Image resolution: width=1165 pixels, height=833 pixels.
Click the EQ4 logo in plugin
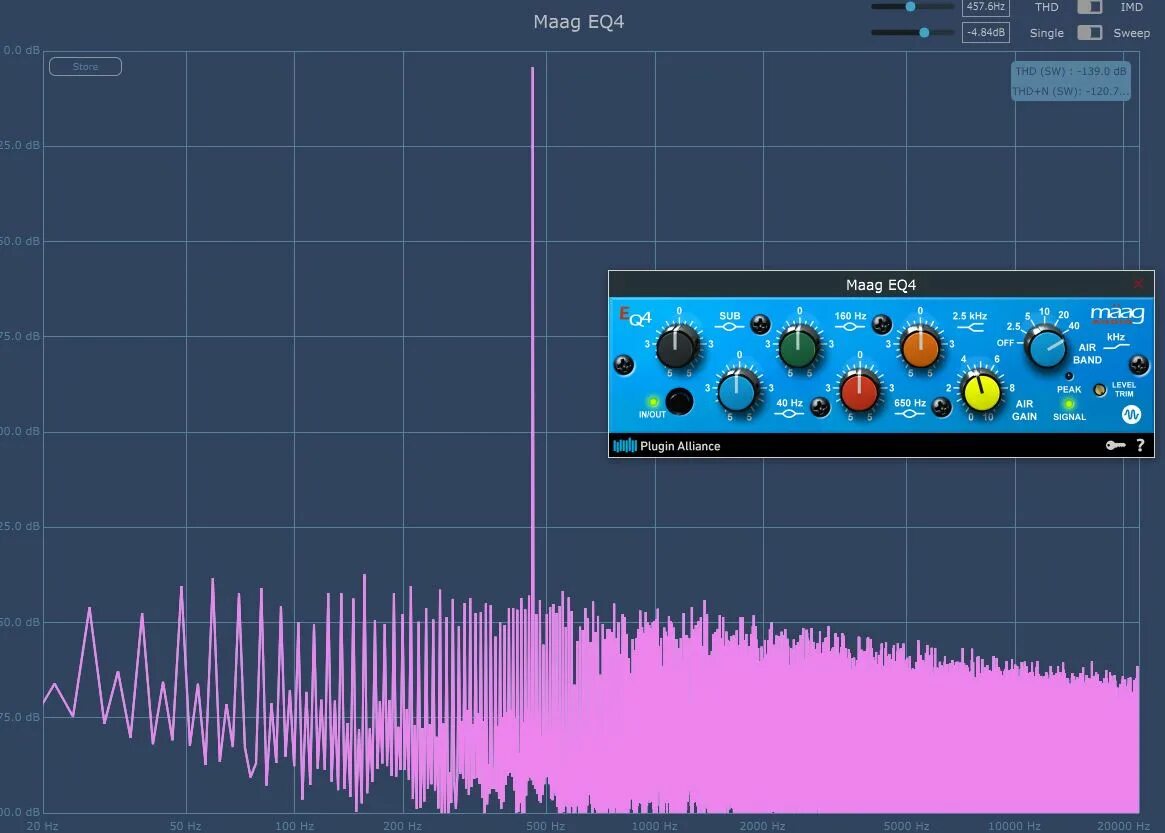pos(635,317)
